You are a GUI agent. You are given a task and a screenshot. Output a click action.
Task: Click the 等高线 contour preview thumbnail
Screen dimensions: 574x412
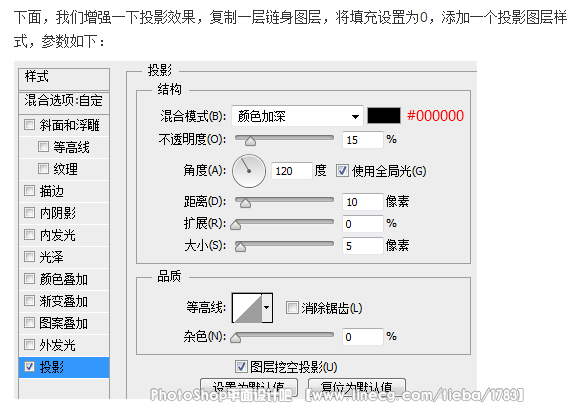pos(247,308)
